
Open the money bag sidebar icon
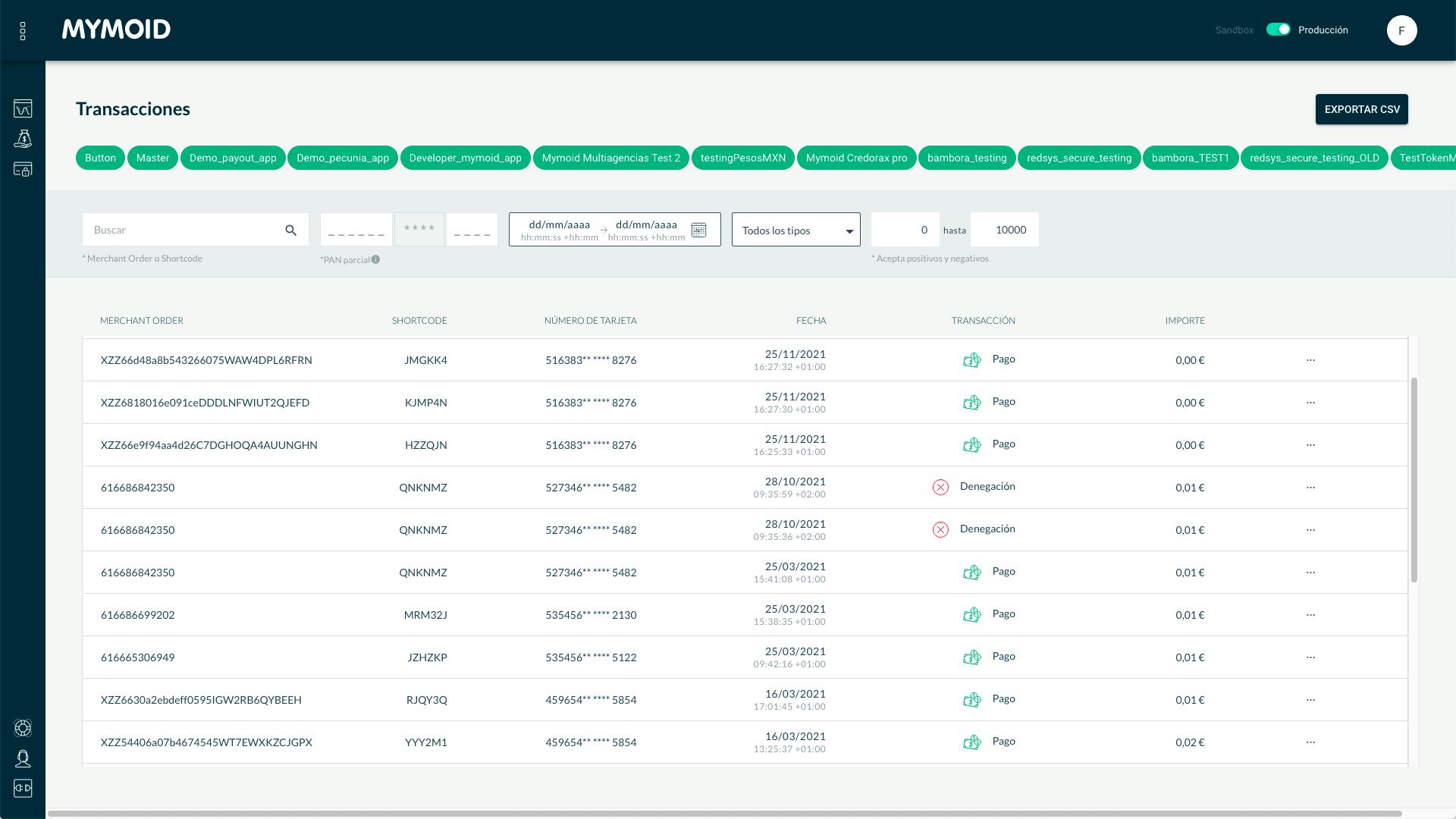23,139
